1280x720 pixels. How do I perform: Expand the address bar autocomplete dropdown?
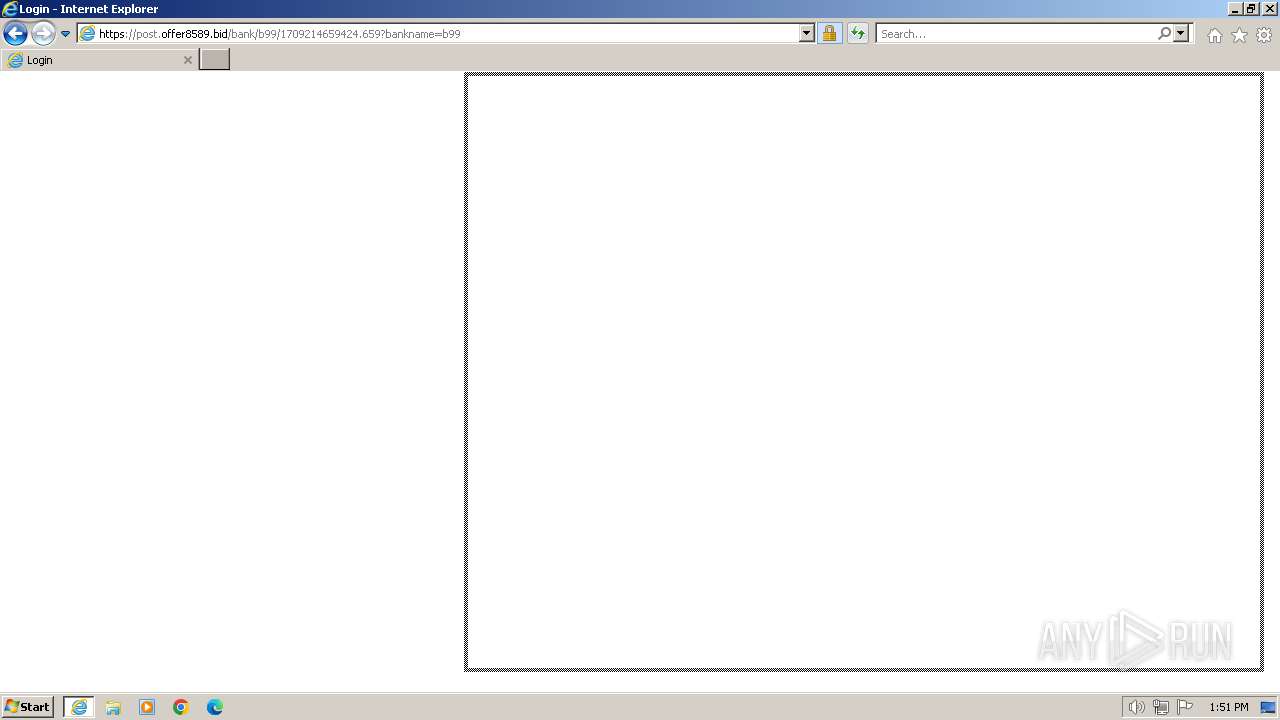[x=807, y=33]
